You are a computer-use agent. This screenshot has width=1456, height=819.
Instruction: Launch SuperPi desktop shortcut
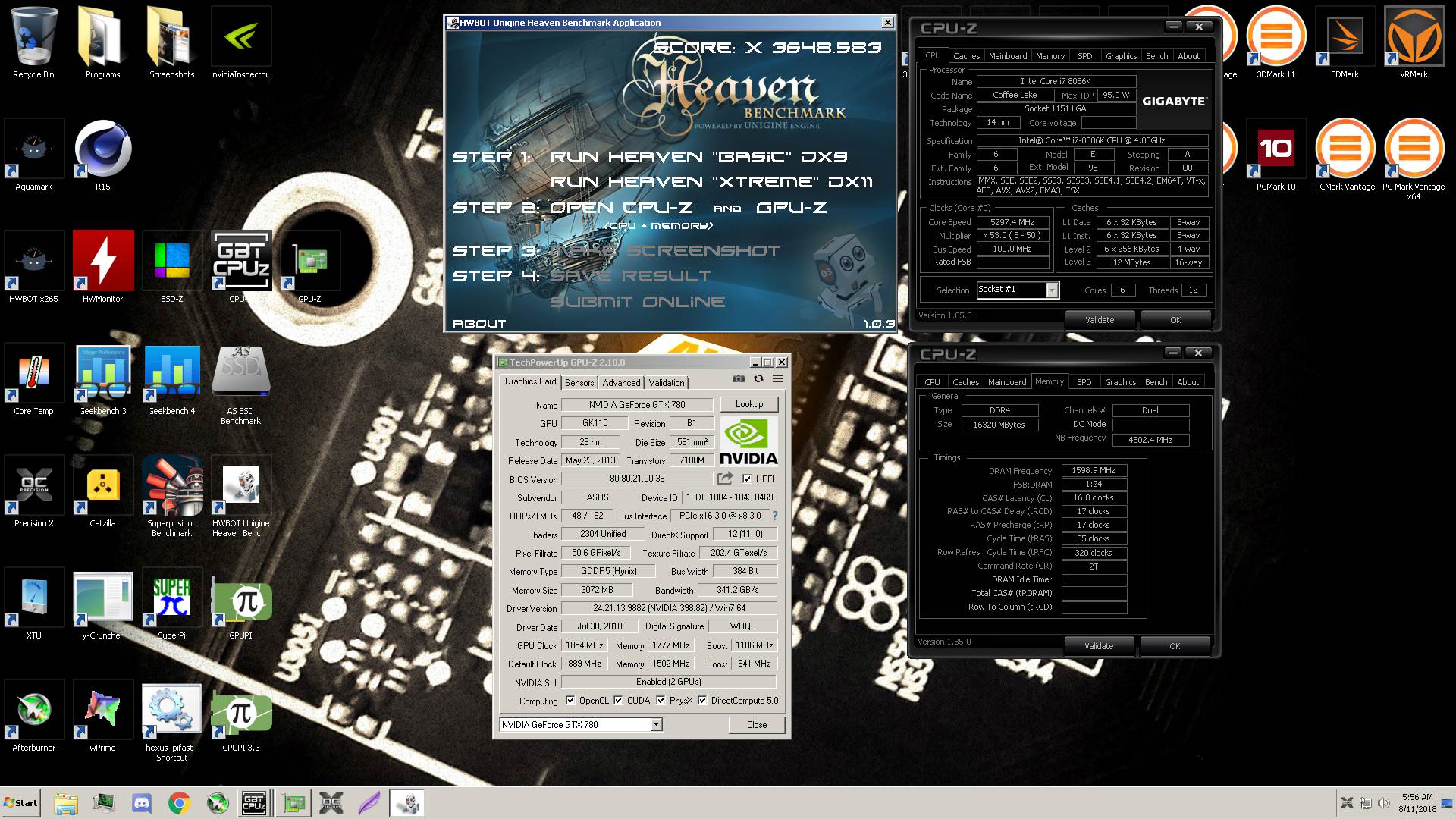point(171,605)
